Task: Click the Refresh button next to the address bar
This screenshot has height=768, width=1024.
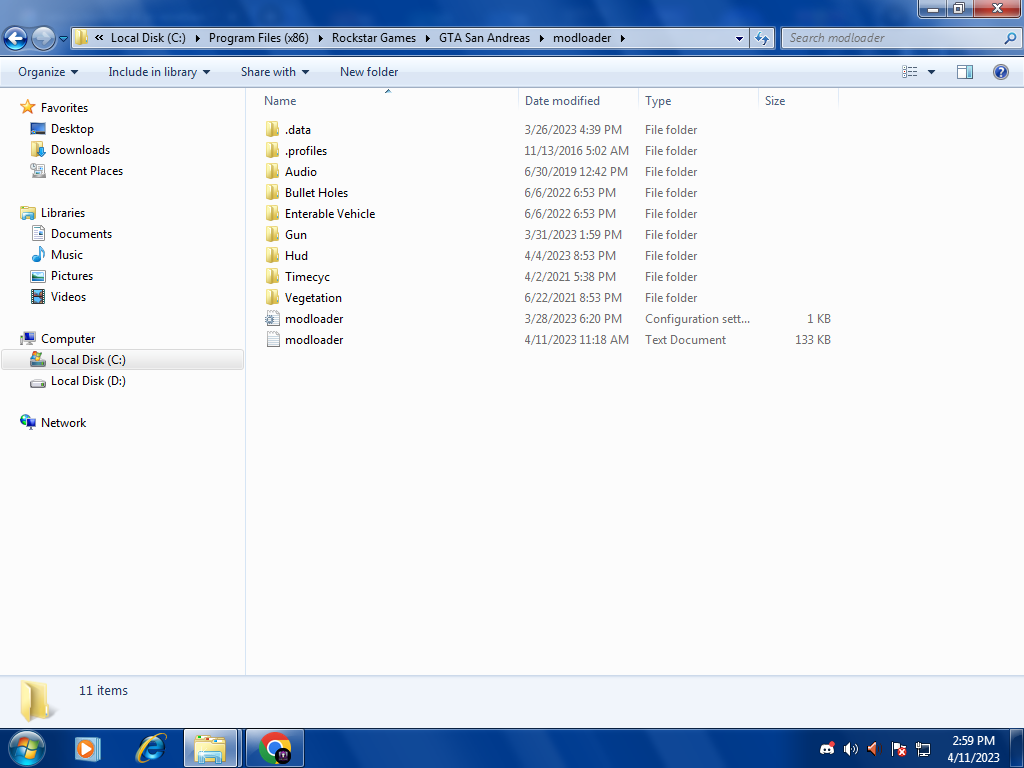Action: coord(761,38)
